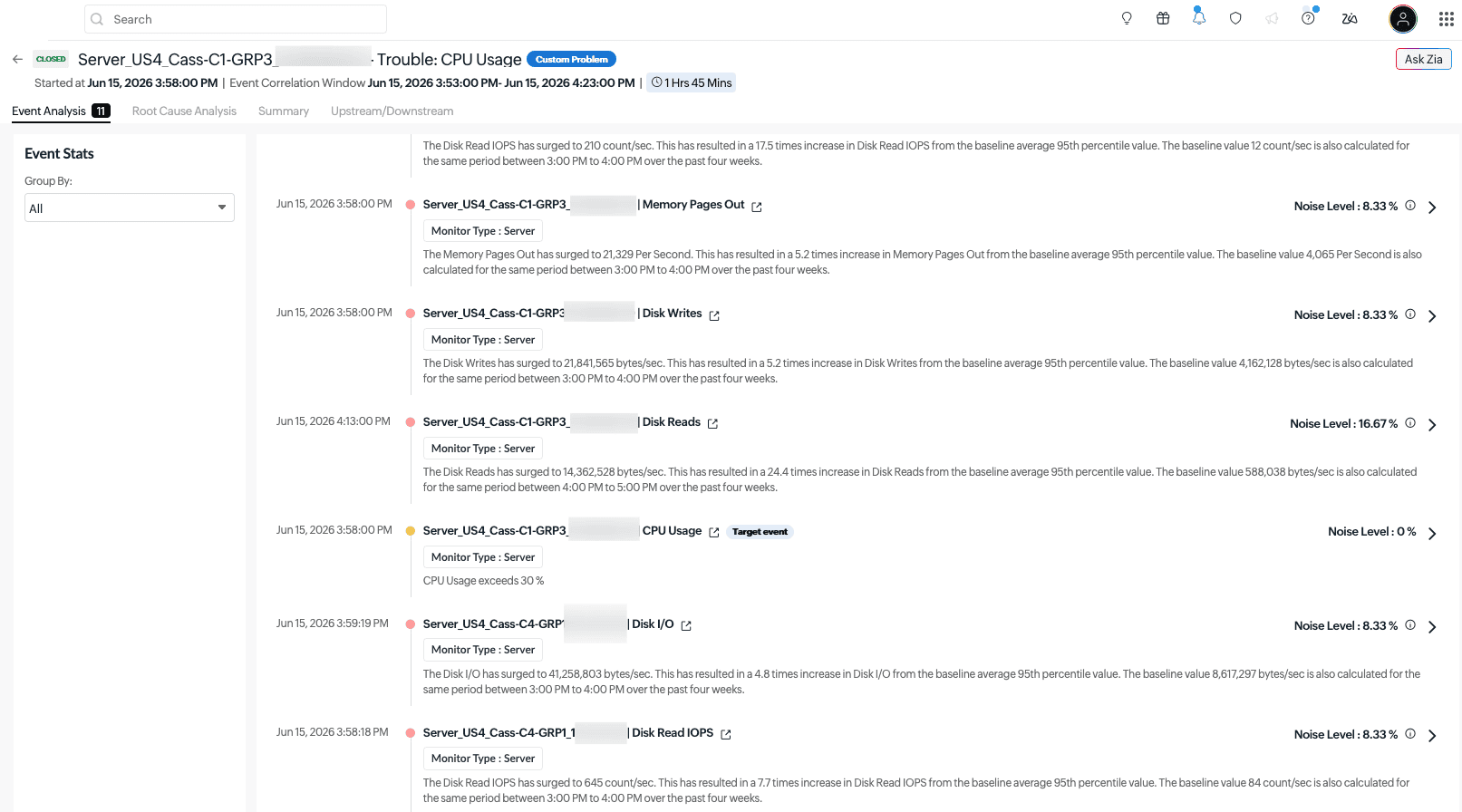Click the megaphone announcements icon
Viewport: 1462px width, 812px height.
pos(1272,19)
